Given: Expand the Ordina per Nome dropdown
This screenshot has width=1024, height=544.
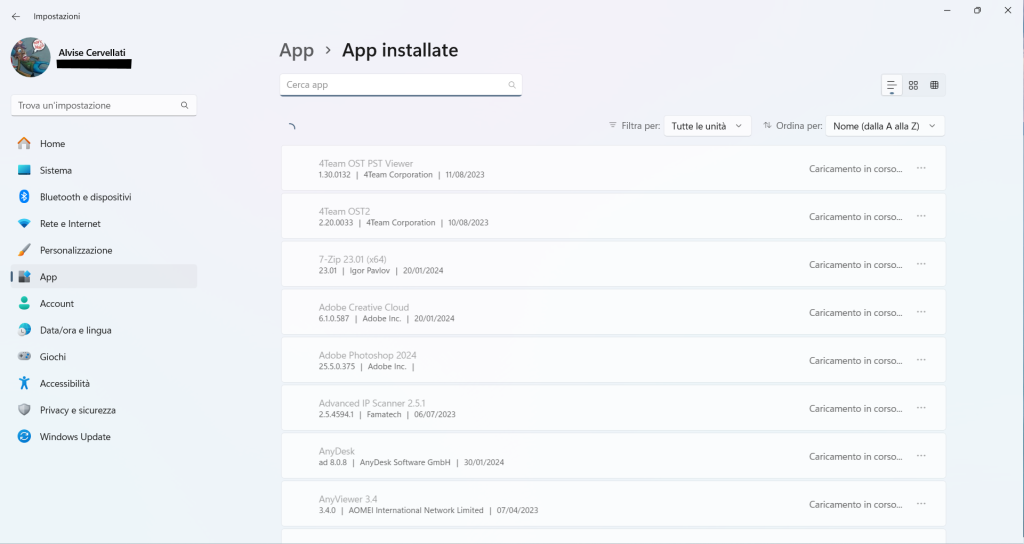Looking at the screenshot, I should [884, 126].
